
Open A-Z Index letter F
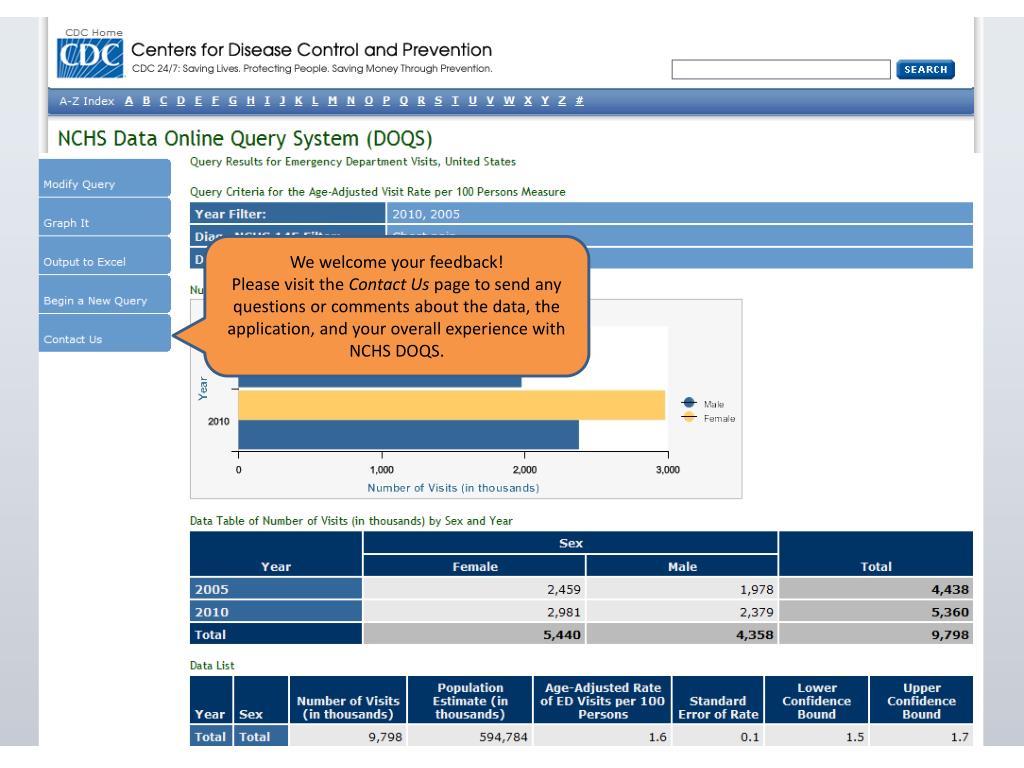(215, 101)
